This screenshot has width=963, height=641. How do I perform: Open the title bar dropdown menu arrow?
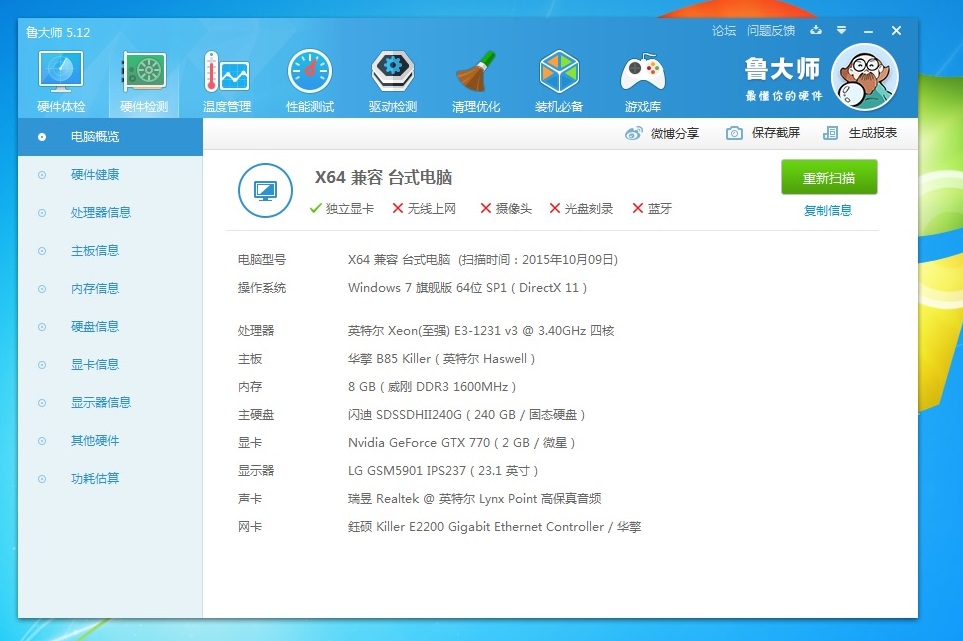[x=841, y=30]
